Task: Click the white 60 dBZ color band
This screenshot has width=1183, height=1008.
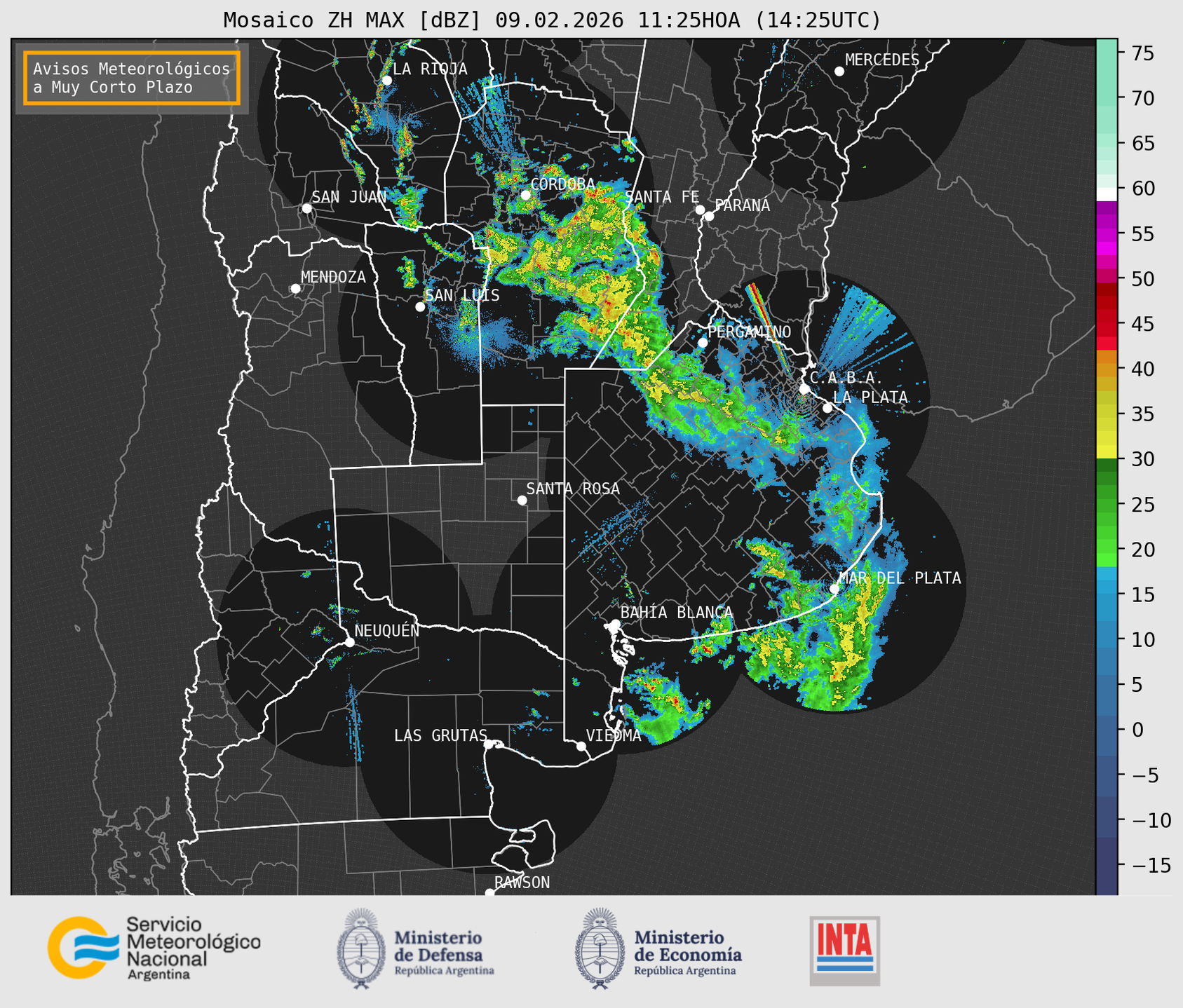Action: click(1107, 194)
